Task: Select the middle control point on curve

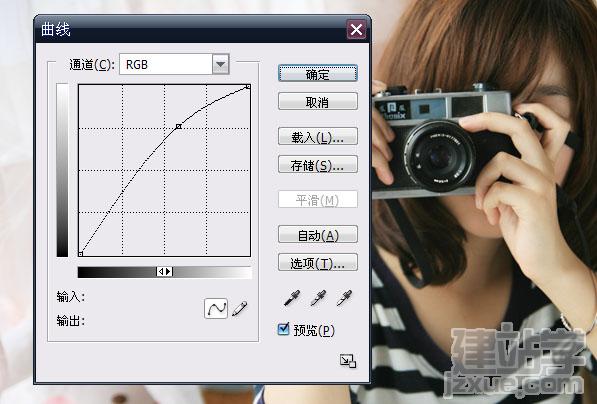Action: point(179,126)
